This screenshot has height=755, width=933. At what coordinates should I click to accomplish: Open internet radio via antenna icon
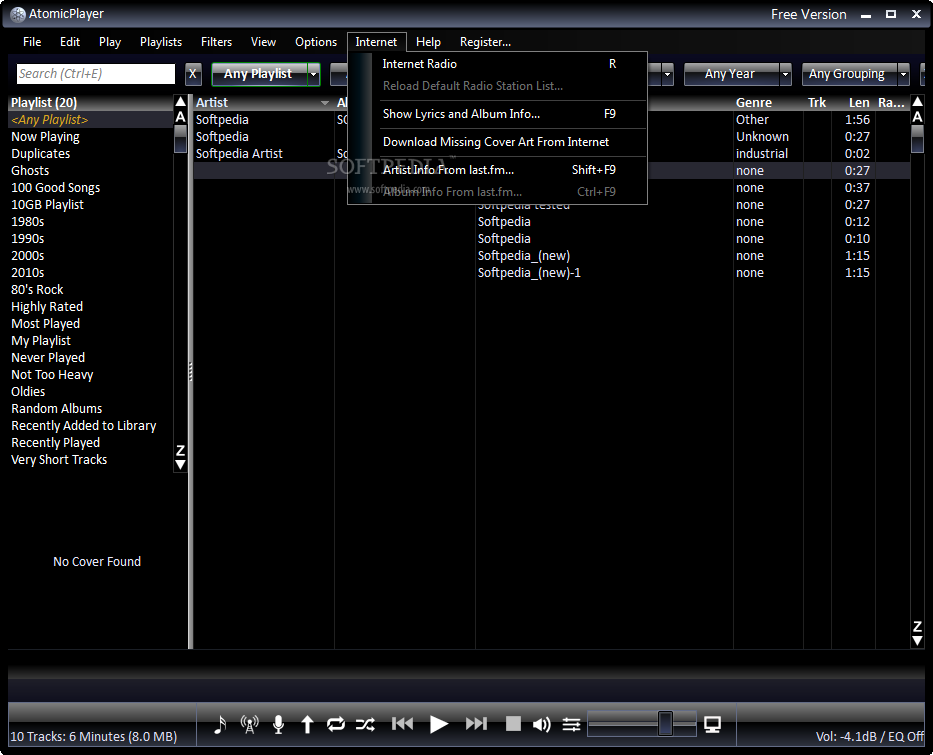click(x=249, y=724)
